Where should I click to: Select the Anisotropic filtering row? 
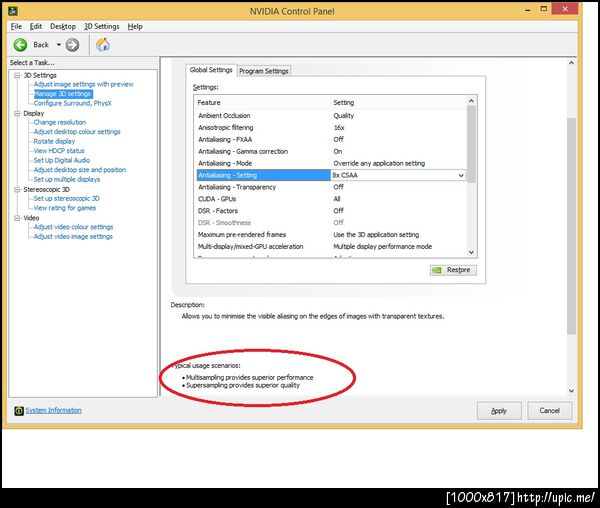(x=331, y=127)
